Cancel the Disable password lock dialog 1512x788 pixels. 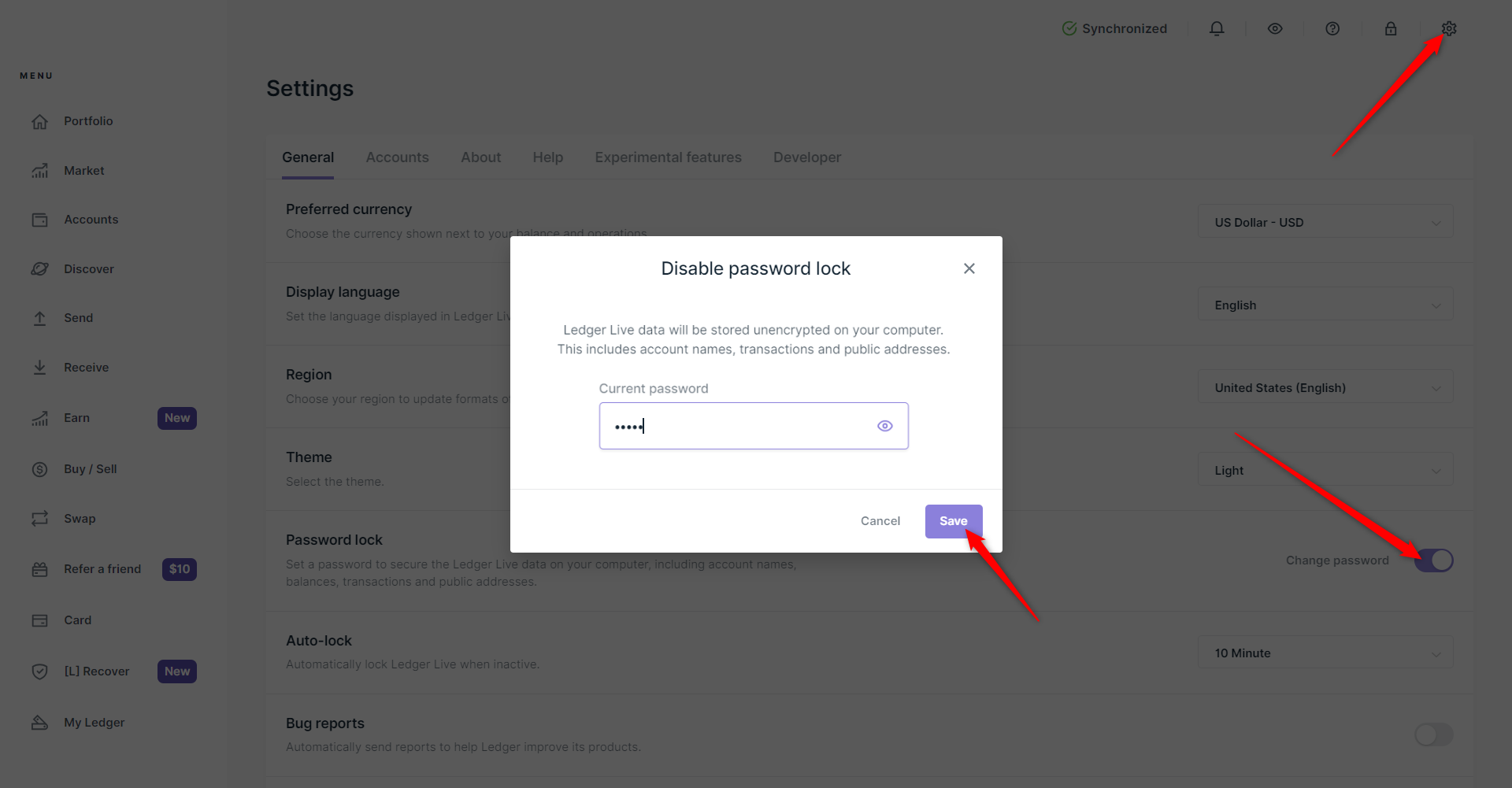pyautogui.click(x=880, y=521)
